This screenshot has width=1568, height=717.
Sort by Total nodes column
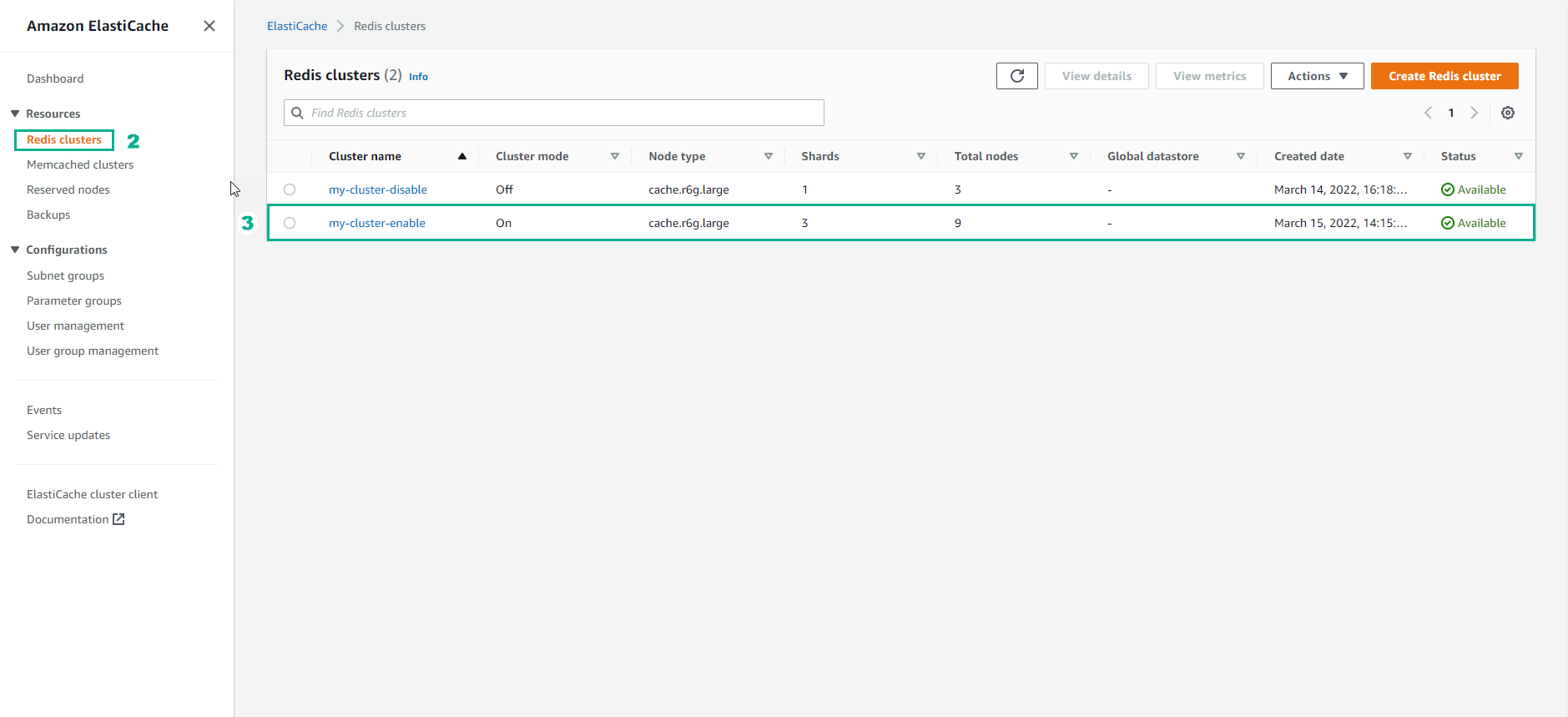click(1073, 156)
